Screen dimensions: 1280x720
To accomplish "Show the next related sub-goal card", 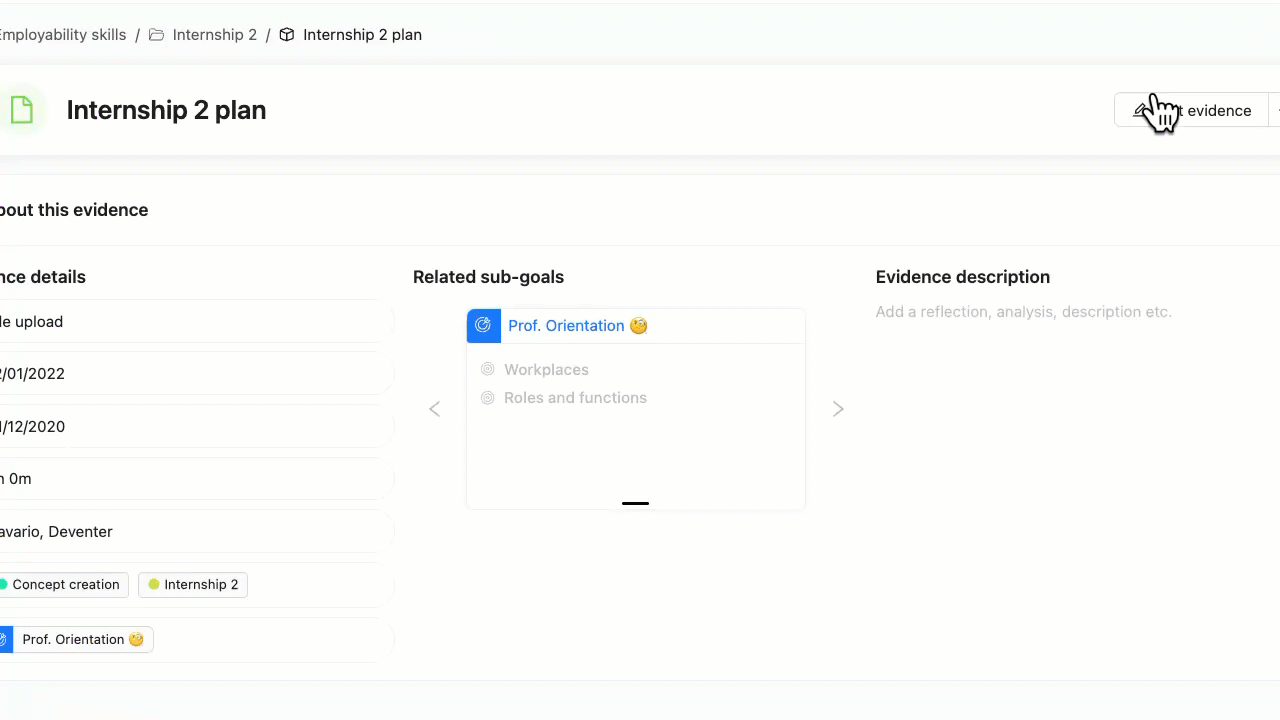I will pos(838,409).
